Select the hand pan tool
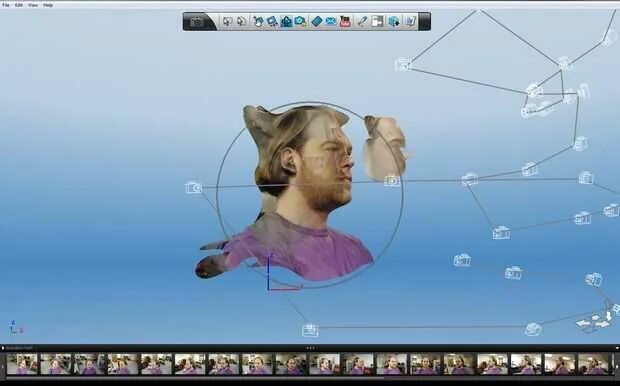The image size is (620, 386). click(x=258, y=21)
